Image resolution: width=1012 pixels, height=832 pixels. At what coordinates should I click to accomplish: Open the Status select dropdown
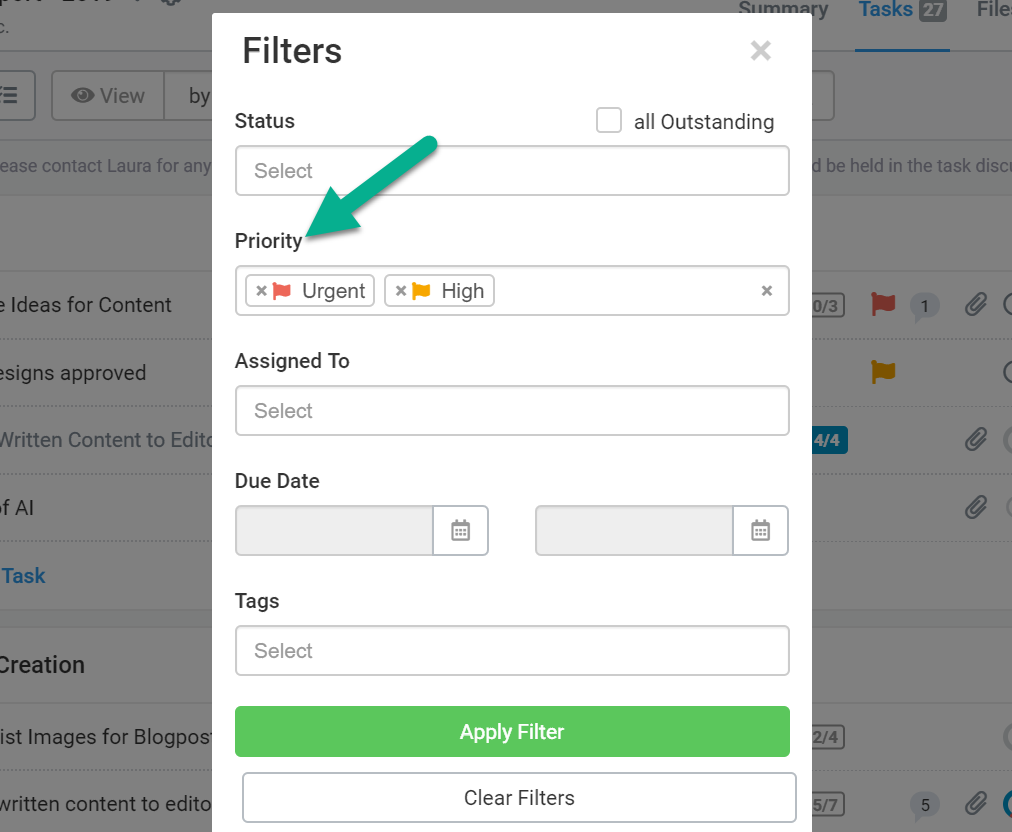(x=512, y=170)
